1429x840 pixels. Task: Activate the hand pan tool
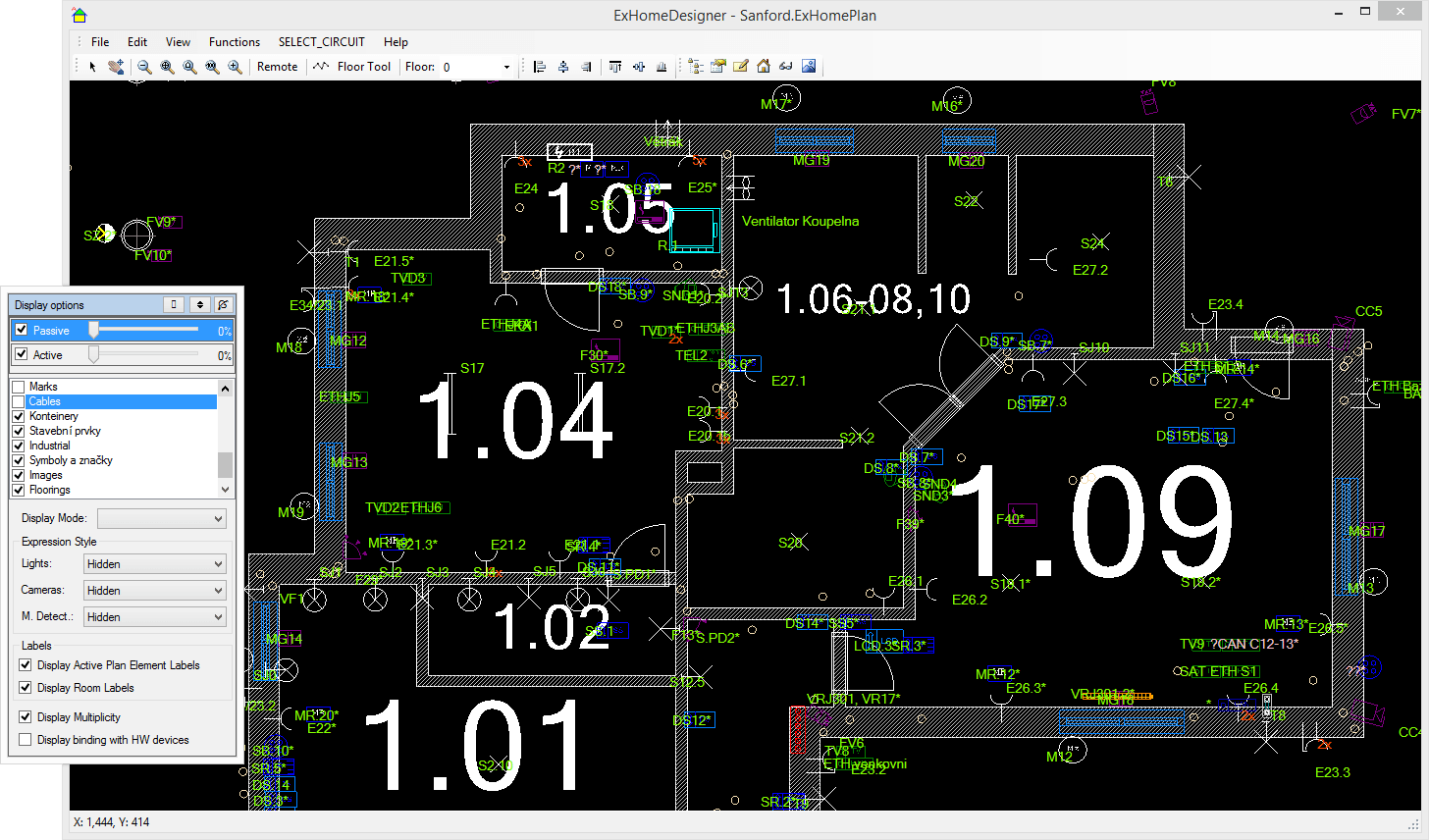[116, 67]
